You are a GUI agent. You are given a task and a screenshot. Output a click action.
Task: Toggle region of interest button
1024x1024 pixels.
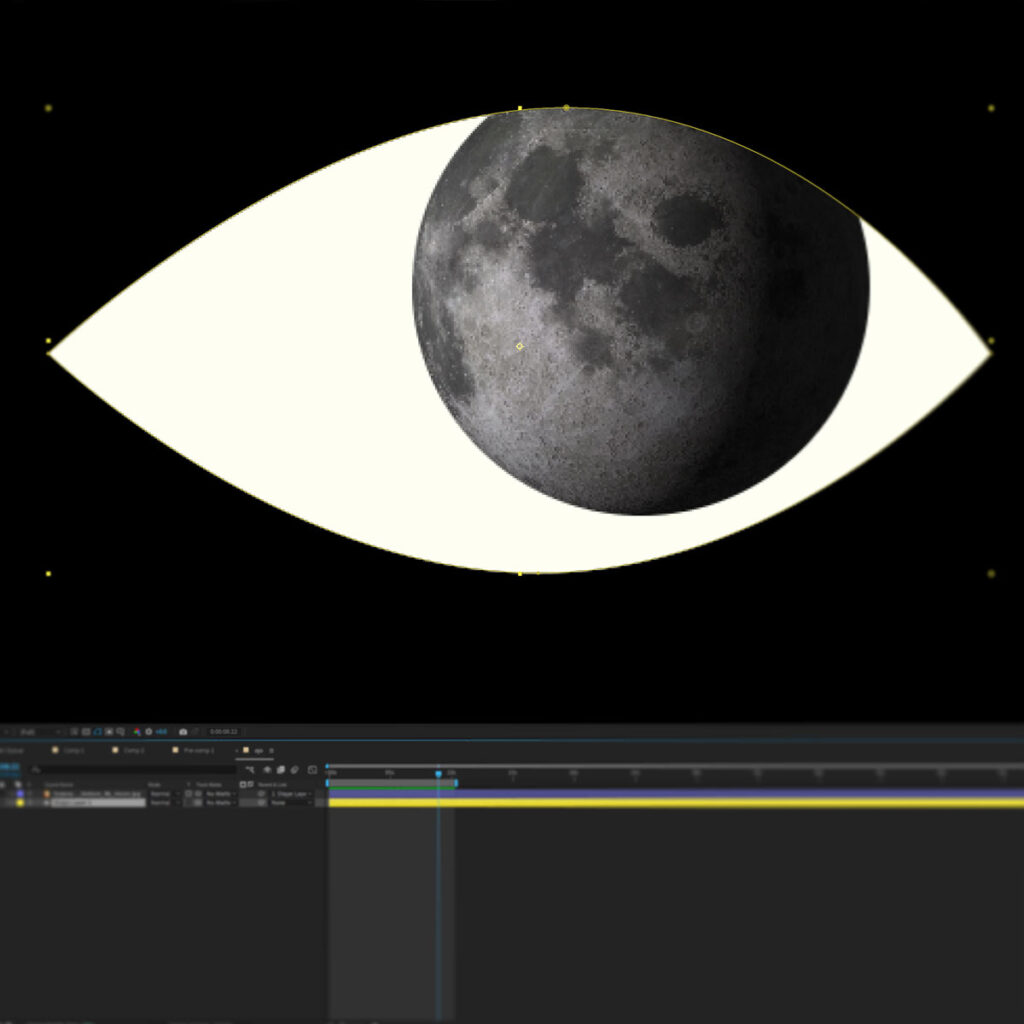click(74, 732)
